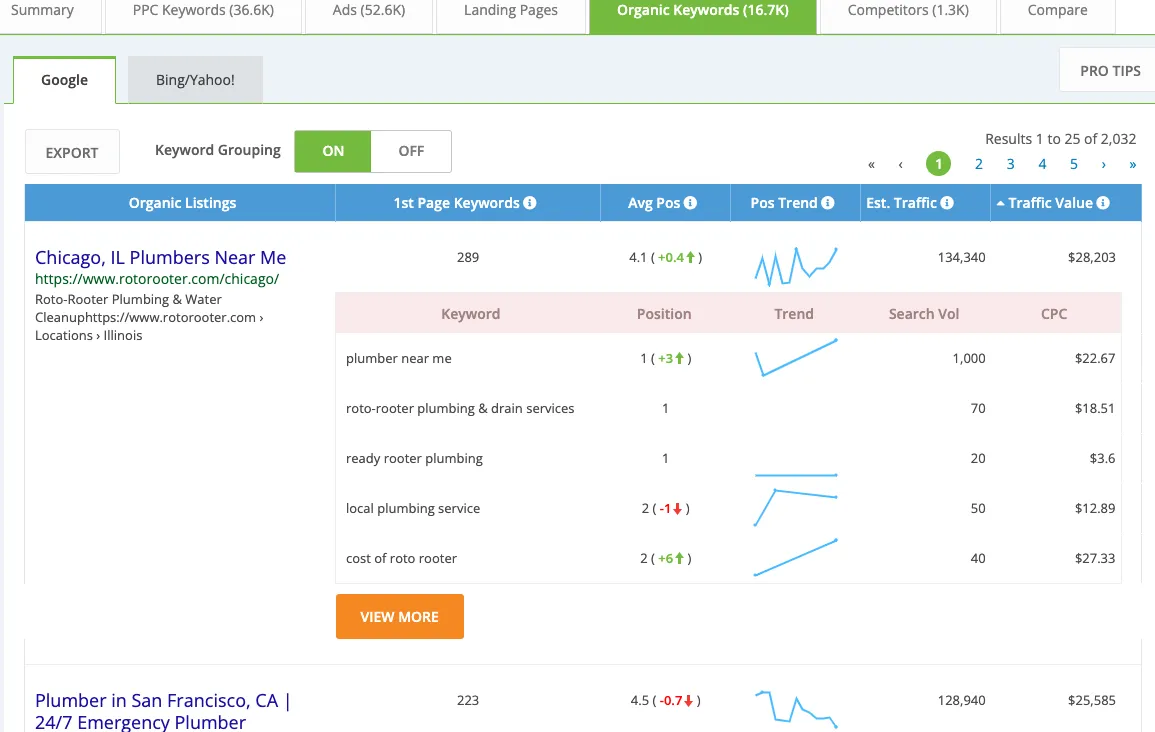Screen dimensions: 1155x732
Task: Click the 128,940 estimated traffic cell
Action: (x=961, y=701)
